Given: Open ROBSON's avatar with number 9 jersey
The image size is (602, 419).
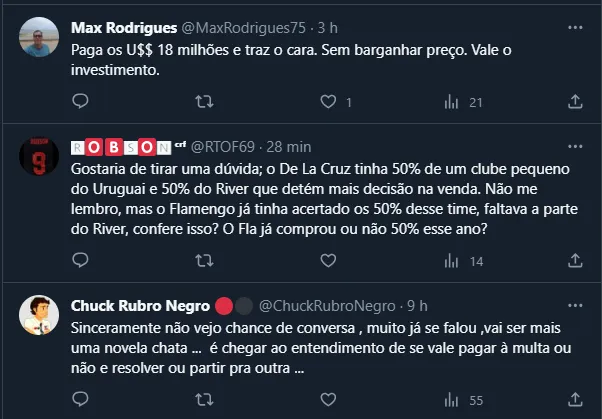Looking at the screenshot, I should point(39,156).
